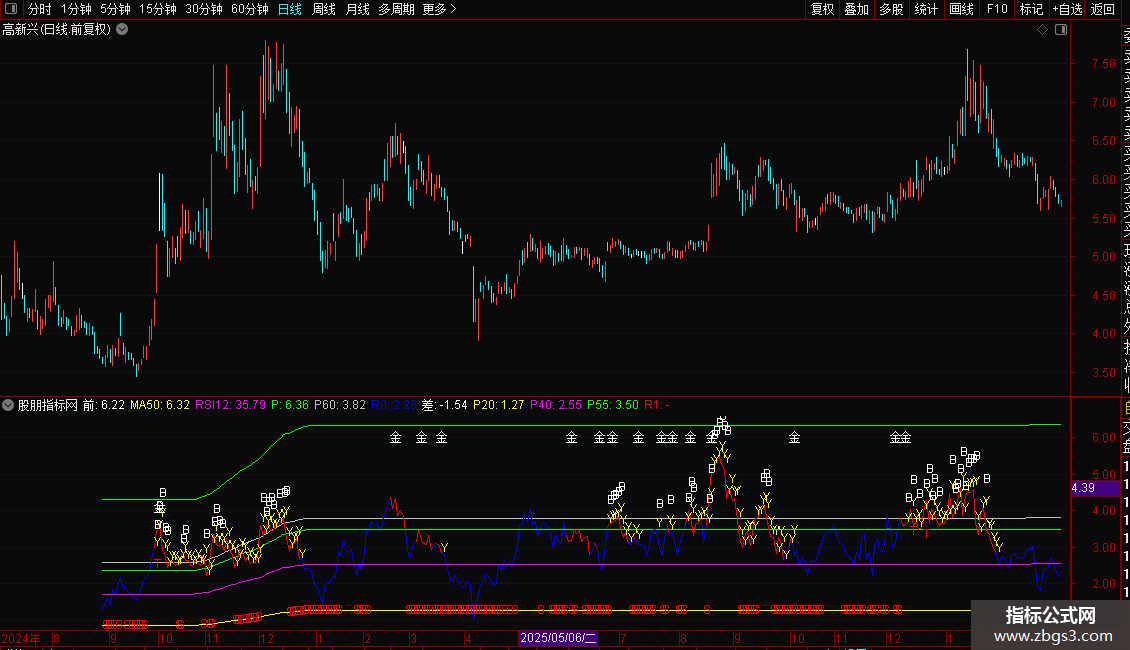Open the 多股 multi-stock view

coord(891,9)
